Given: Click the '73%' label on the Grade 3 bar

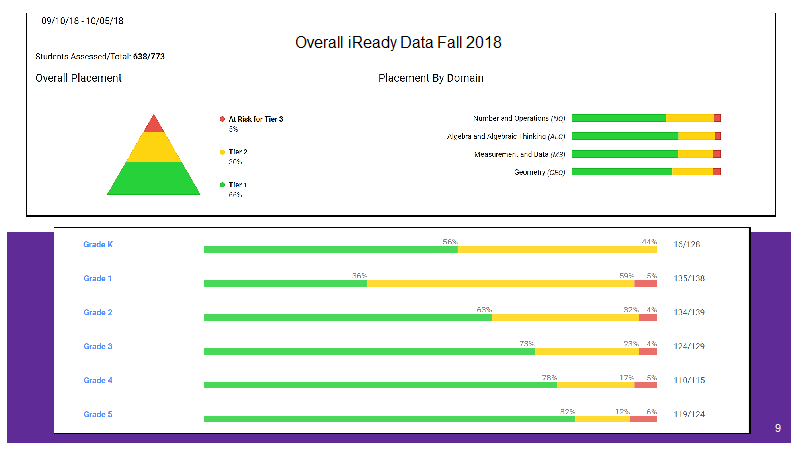Looking at the screenshot, I should point(527,343).
